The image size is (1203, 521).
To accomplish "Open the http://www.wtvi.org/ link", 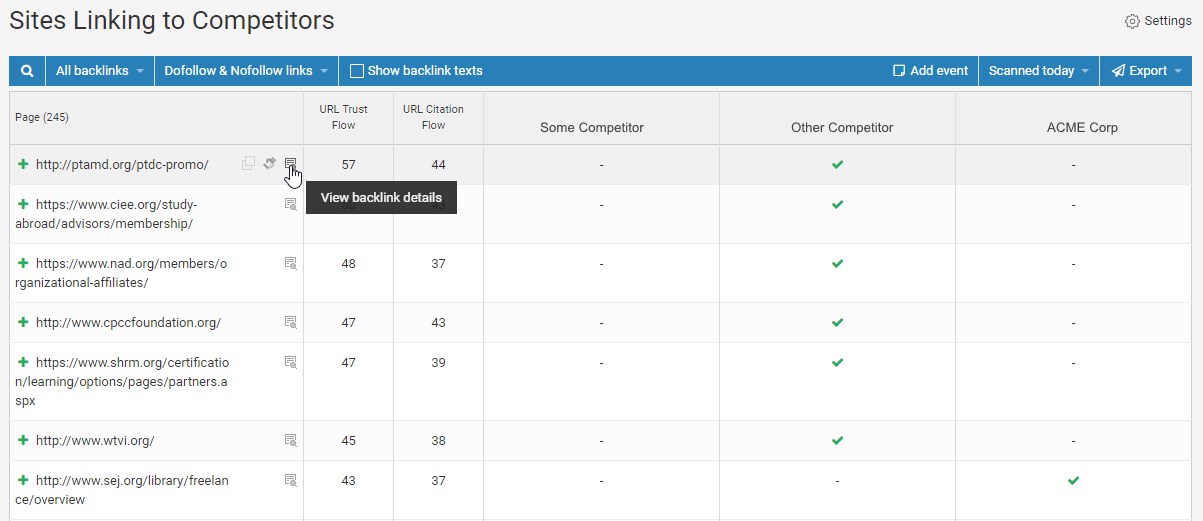I will pyautogui.click(x=95, y=440).
